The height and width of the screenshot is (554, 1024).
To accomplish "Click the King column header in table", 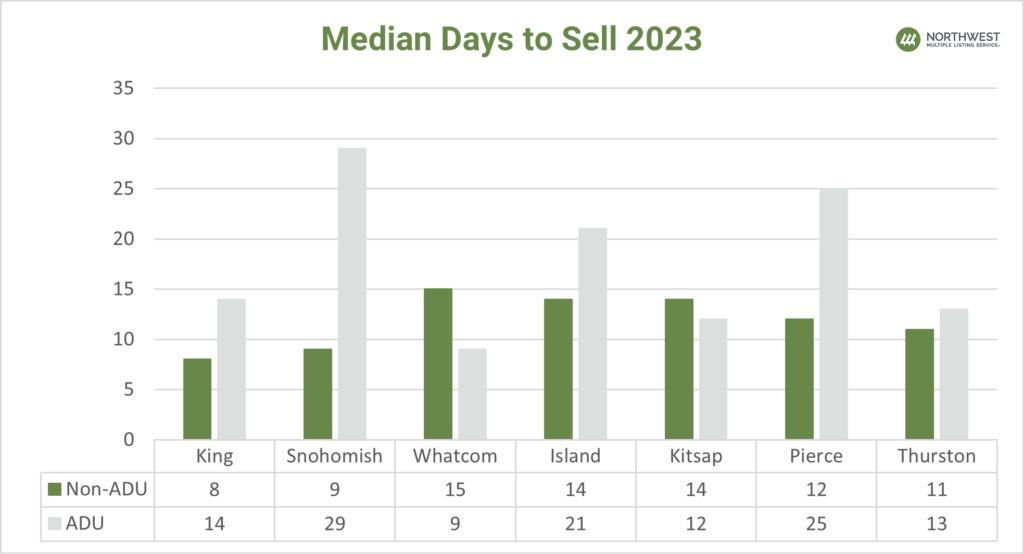I will click(x=216, y=456).
